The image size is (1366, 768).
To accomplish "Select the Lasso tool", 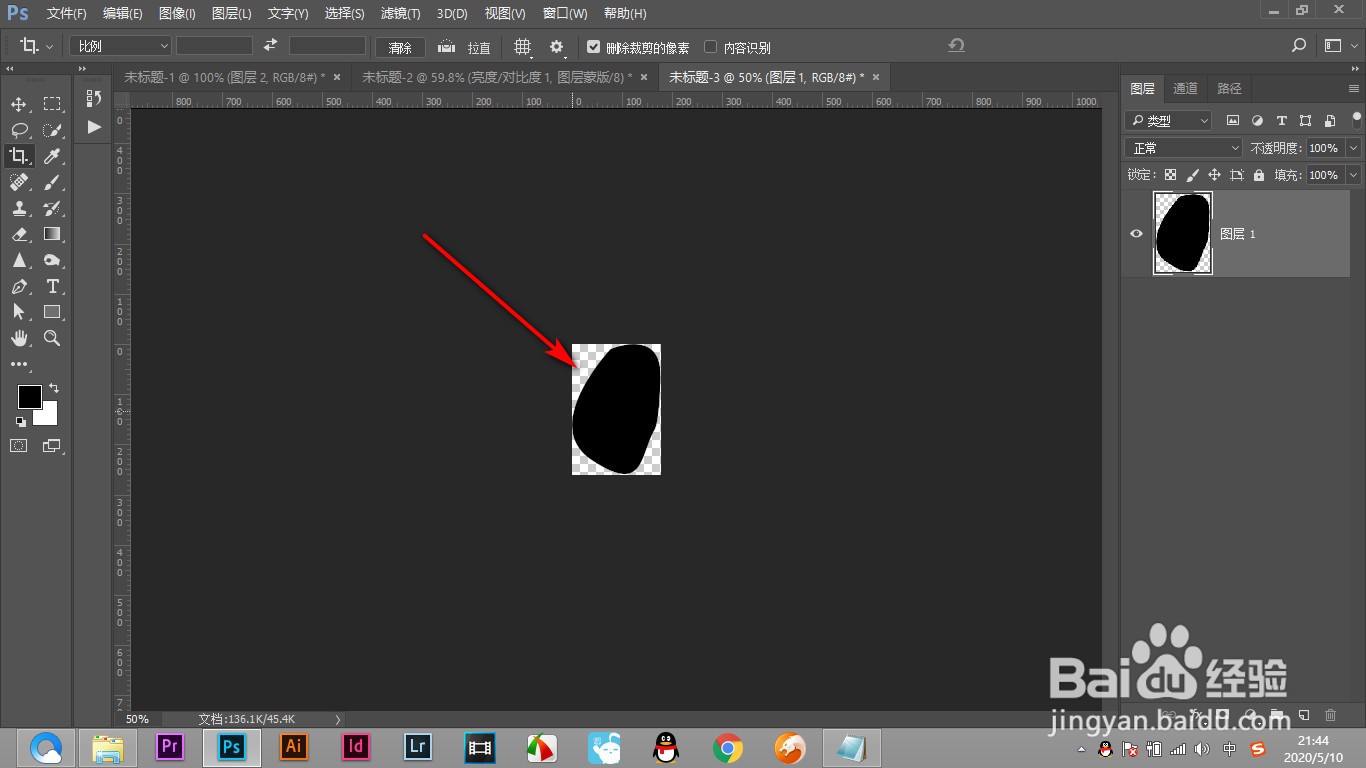I will [18, 130].
